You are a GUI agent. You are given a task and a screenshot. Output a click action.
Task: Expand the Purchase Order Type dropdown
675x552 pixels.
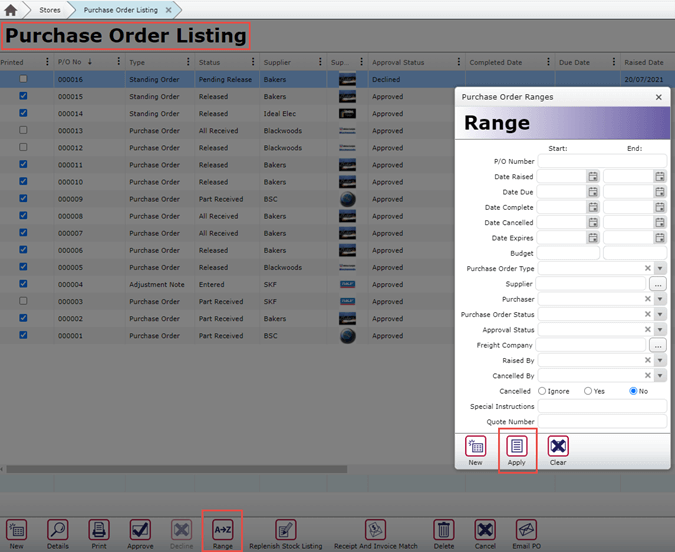659,268
